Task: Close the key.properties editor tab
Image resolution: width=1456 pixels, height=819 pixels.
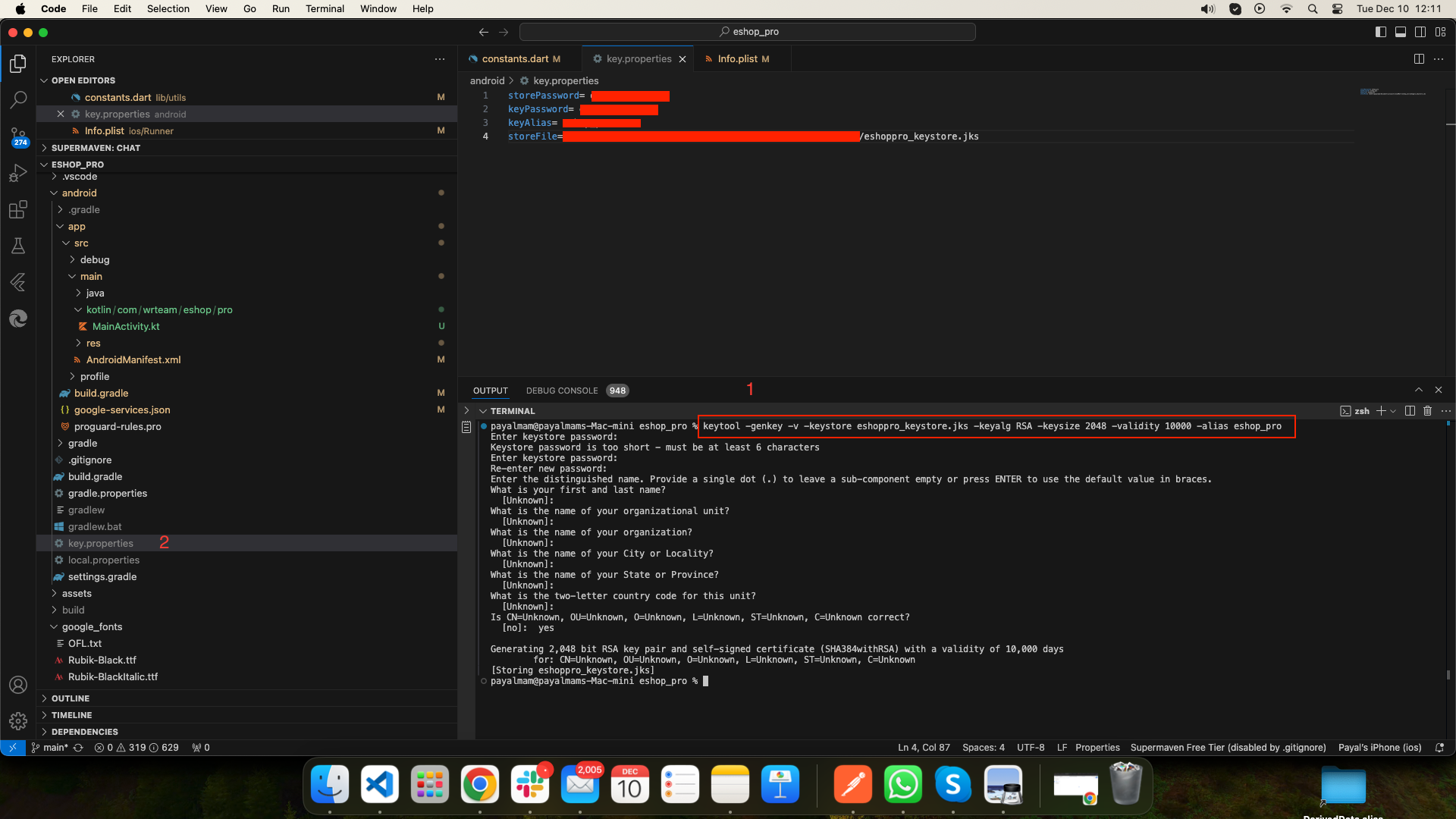Action: point(682,59)
